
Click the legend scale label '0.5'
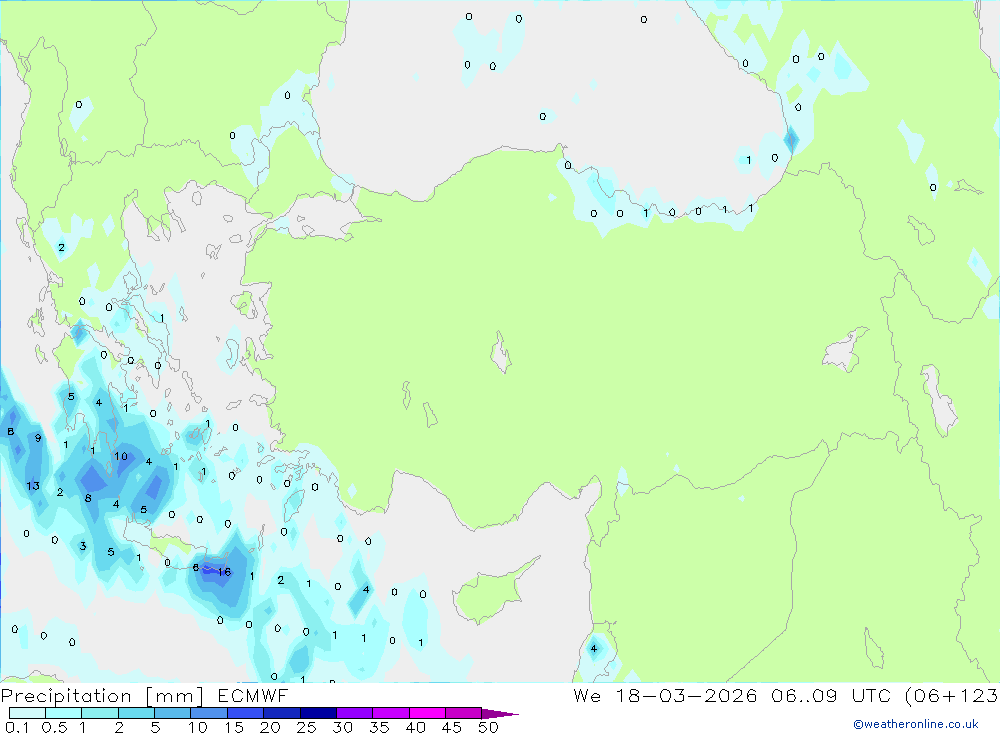[x=54, y=727]
